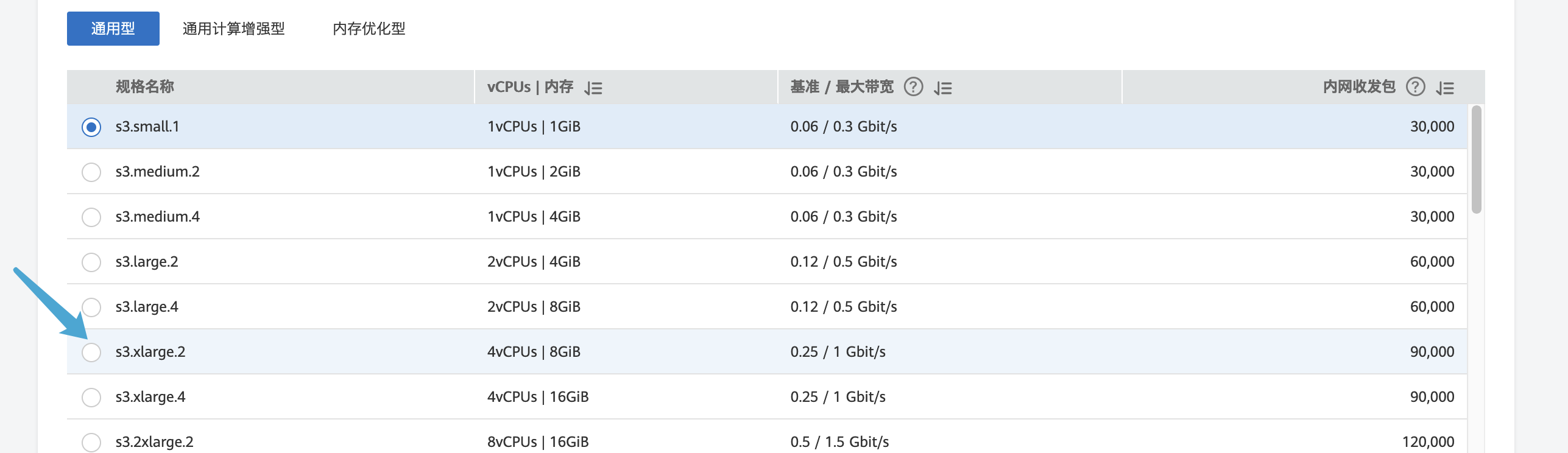1568x453 pixels.
Task: Click the 1vCPUs | 4GiB cell
Action: (534, 217)
